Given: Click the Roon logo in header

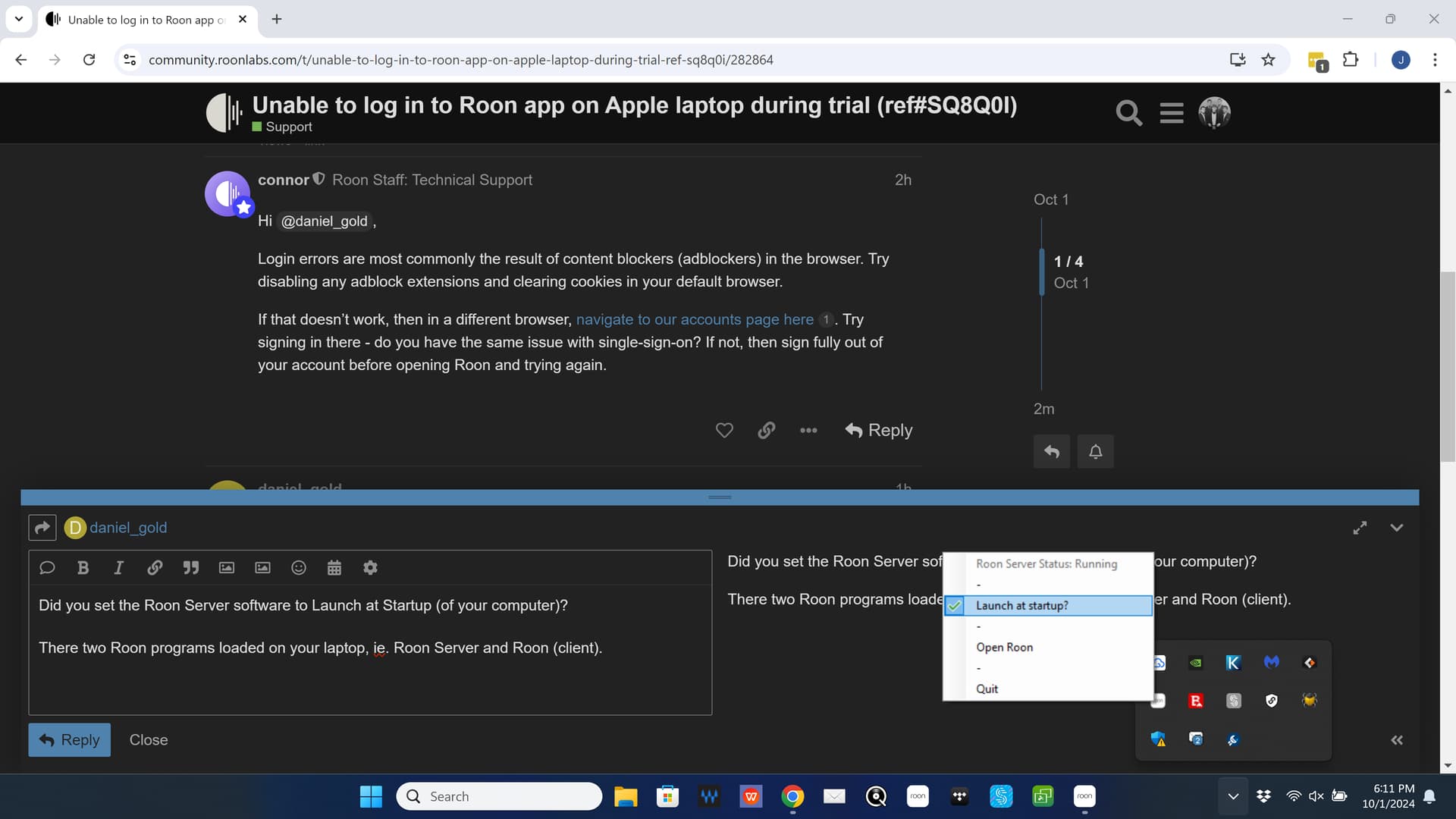Looking at the screenshot, I should click(x=224, y=112).
